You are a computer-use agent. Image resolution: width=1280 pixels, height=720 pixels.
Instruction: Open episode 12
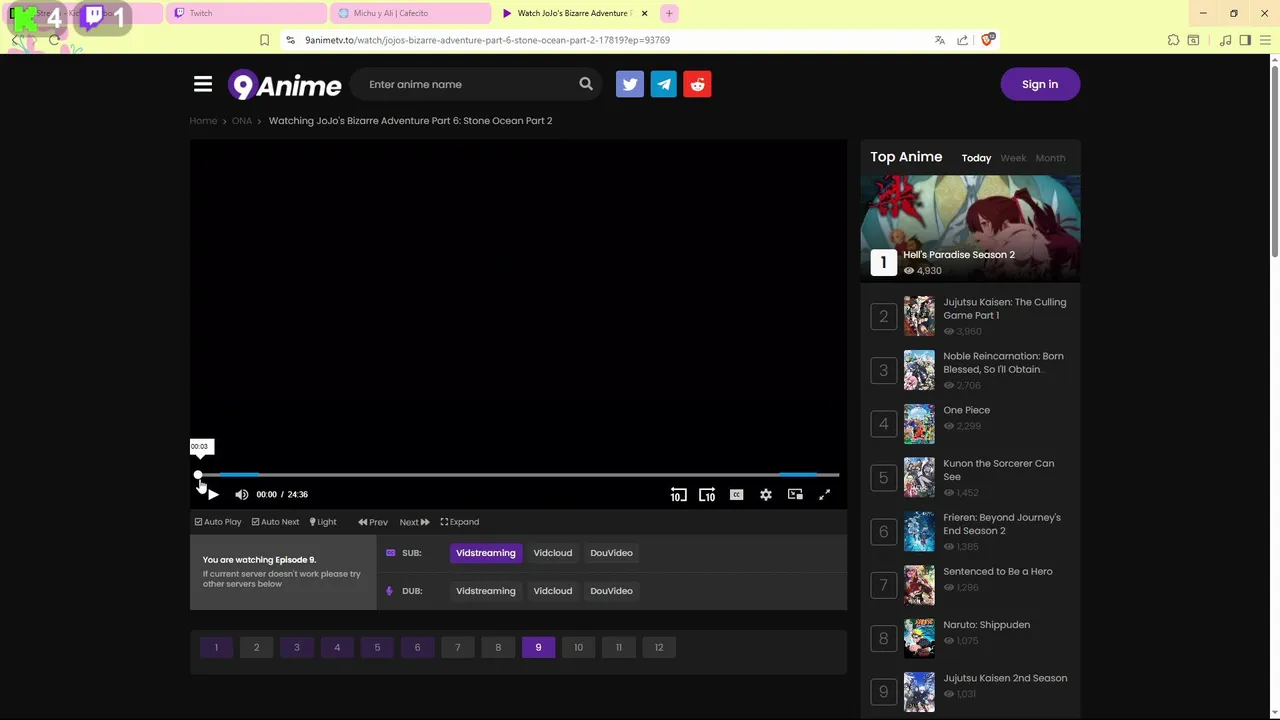(x=659, y=647)
